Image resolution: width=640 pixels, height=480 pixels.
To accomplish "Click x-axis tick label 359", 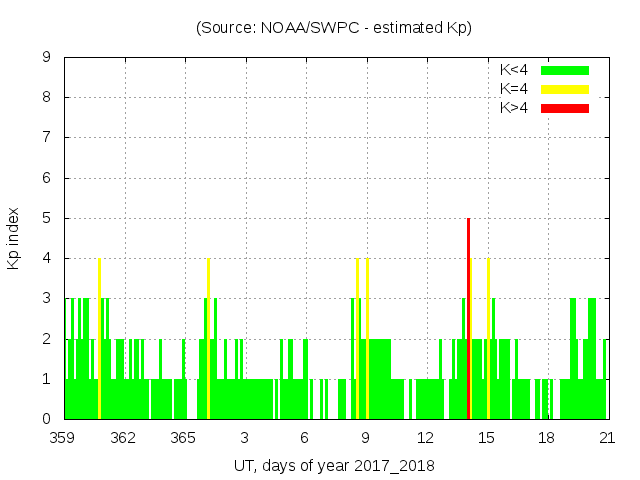I will (x=64, y=438).
